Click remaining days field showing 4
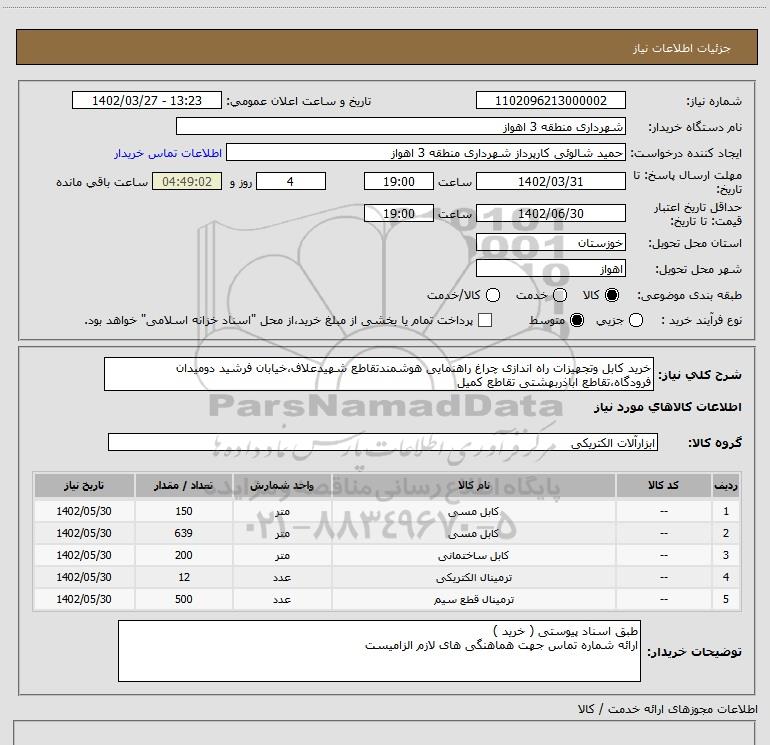The width and height of the screenshot is (770, 745). (291, 181)
